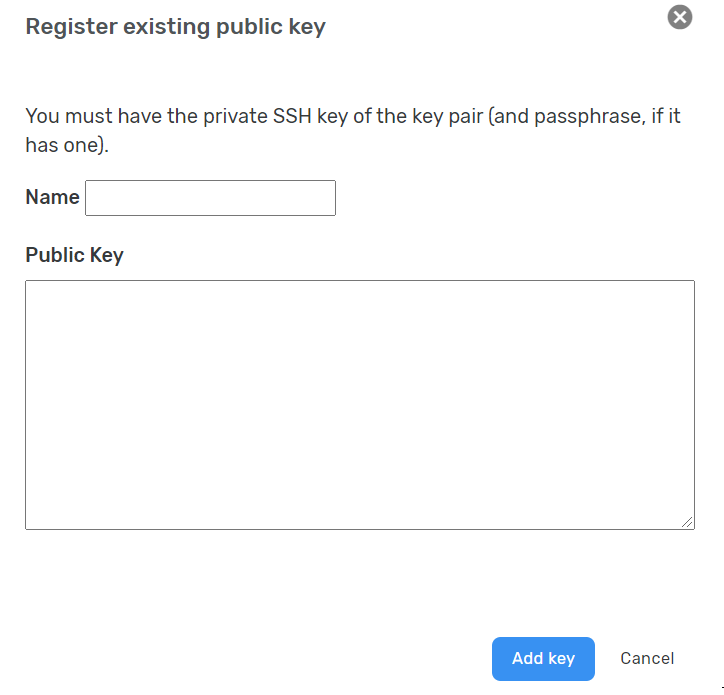724x695 pixels.
Task: Click the textarea resize handle corner
Action: coord(687,522)
